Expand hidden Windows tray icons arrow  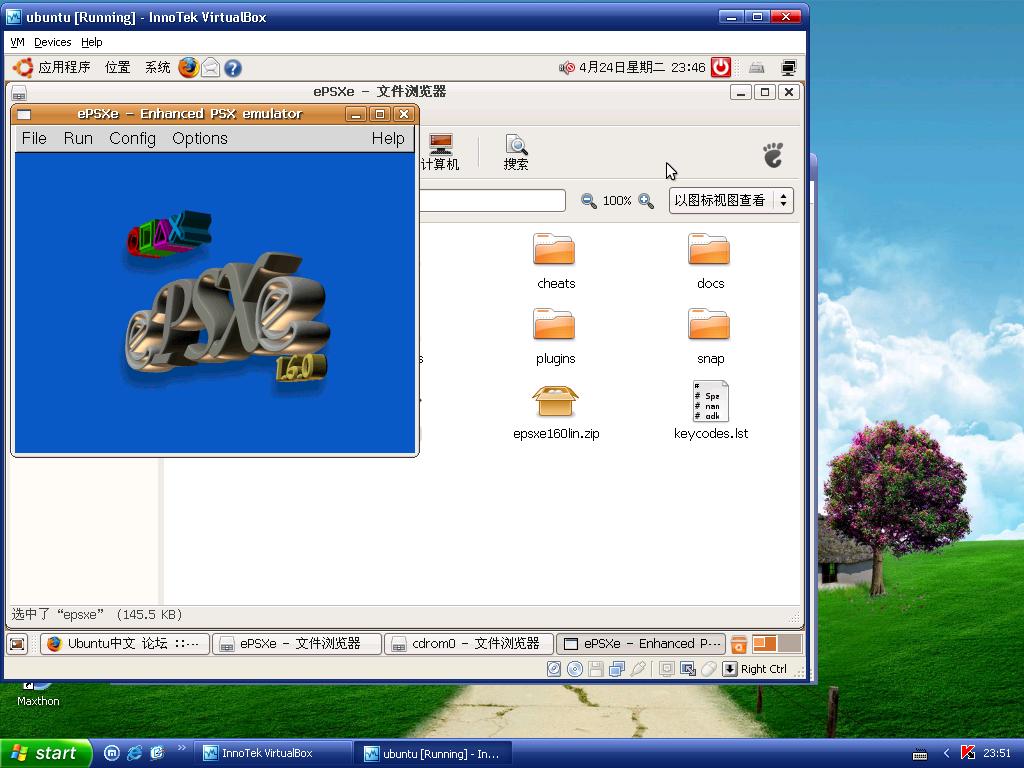(946, 753)
